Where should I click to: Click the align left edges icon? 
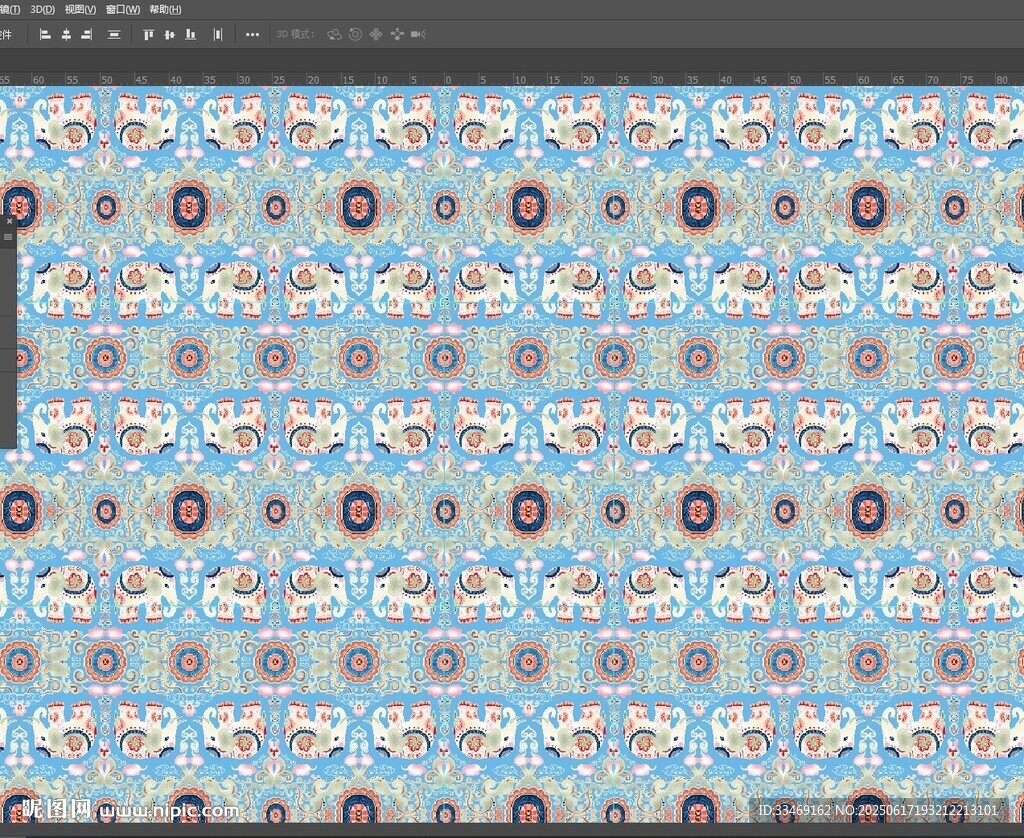pos(45,34)
